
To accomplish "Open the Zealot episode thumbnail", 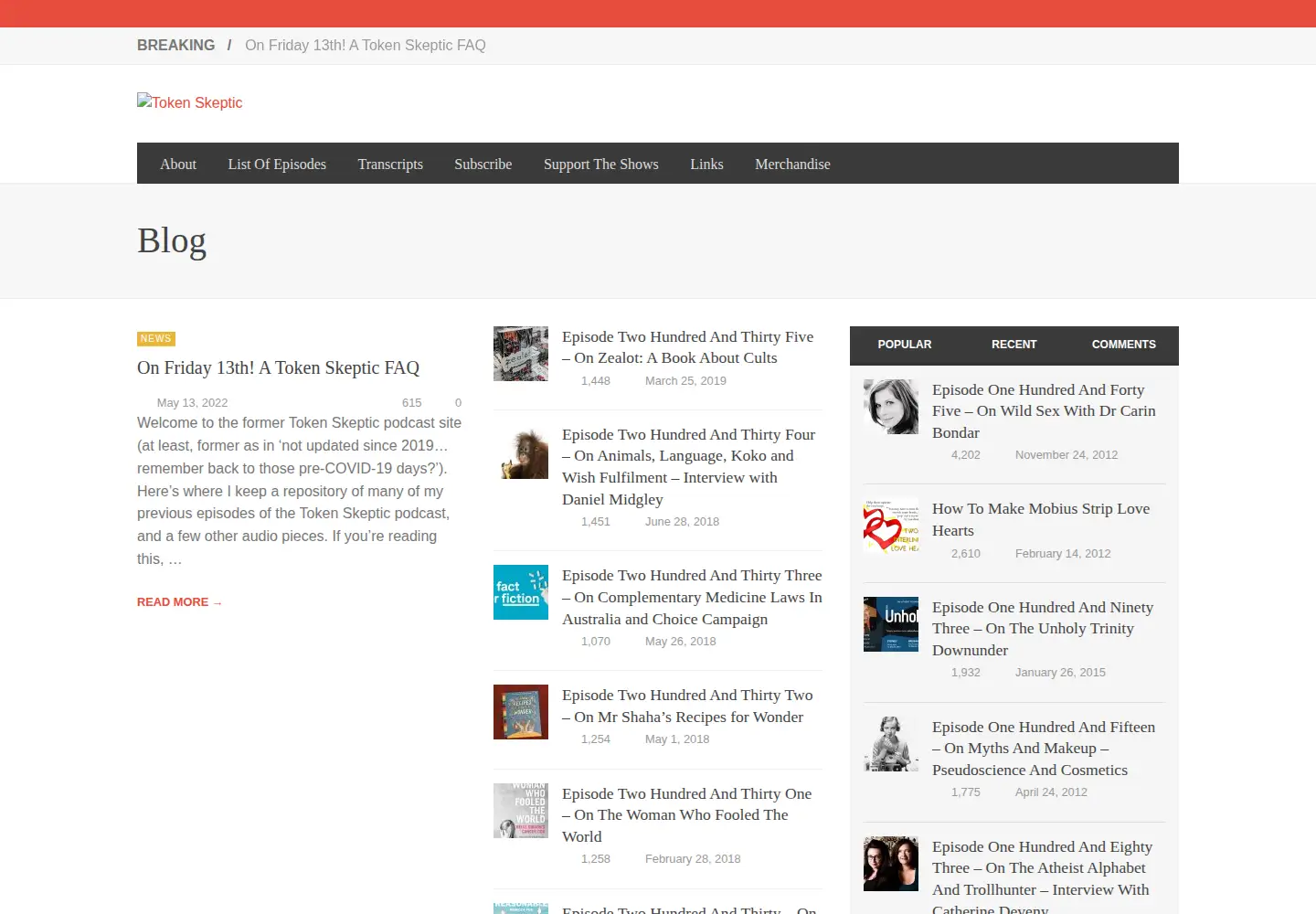I will click(x=521, y=354).
